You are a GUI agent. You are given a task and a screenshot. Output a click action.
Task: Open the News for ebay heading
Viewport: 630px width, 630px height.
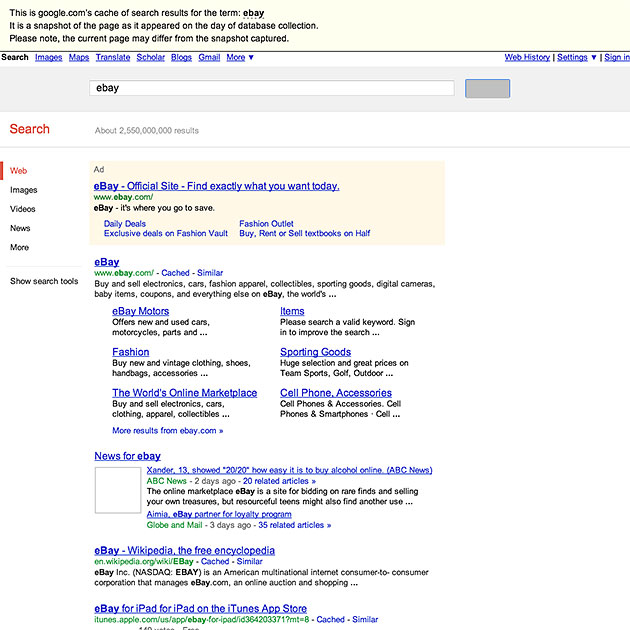127,456
